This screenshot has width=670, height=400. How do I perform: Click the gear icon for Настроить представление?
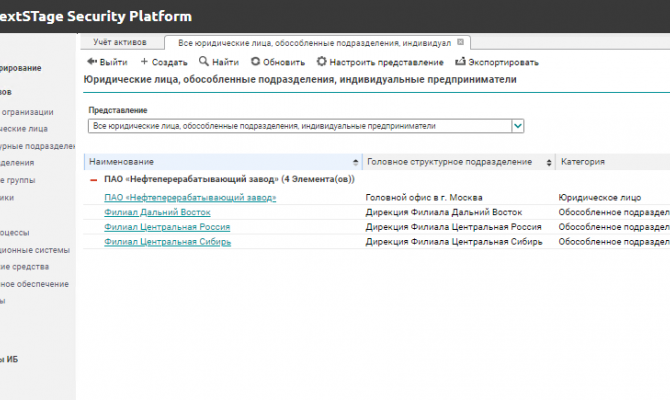(321, 62)
